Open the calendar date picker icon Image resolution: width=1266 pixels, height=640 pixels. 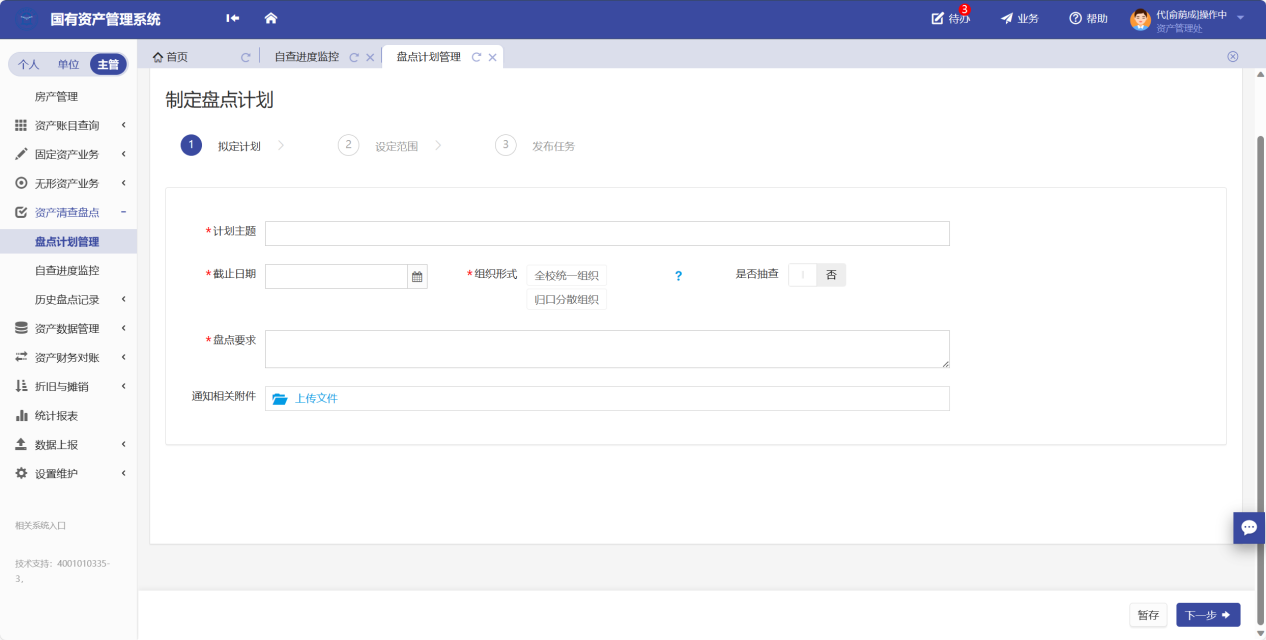click(x=417, y=277)
